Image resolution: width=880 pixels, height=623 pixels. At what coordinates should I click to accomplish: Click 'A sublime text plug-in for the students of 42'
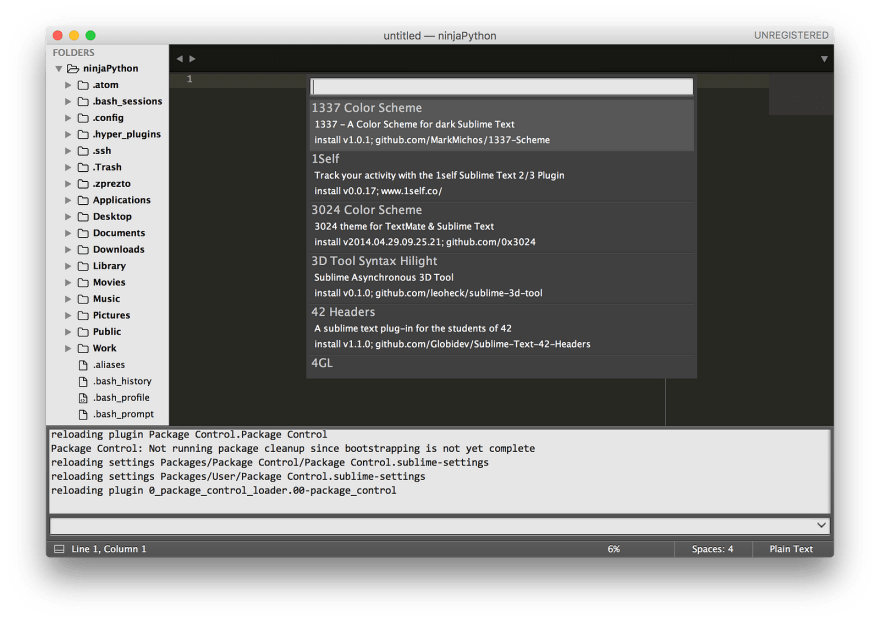tap(413, 328)
